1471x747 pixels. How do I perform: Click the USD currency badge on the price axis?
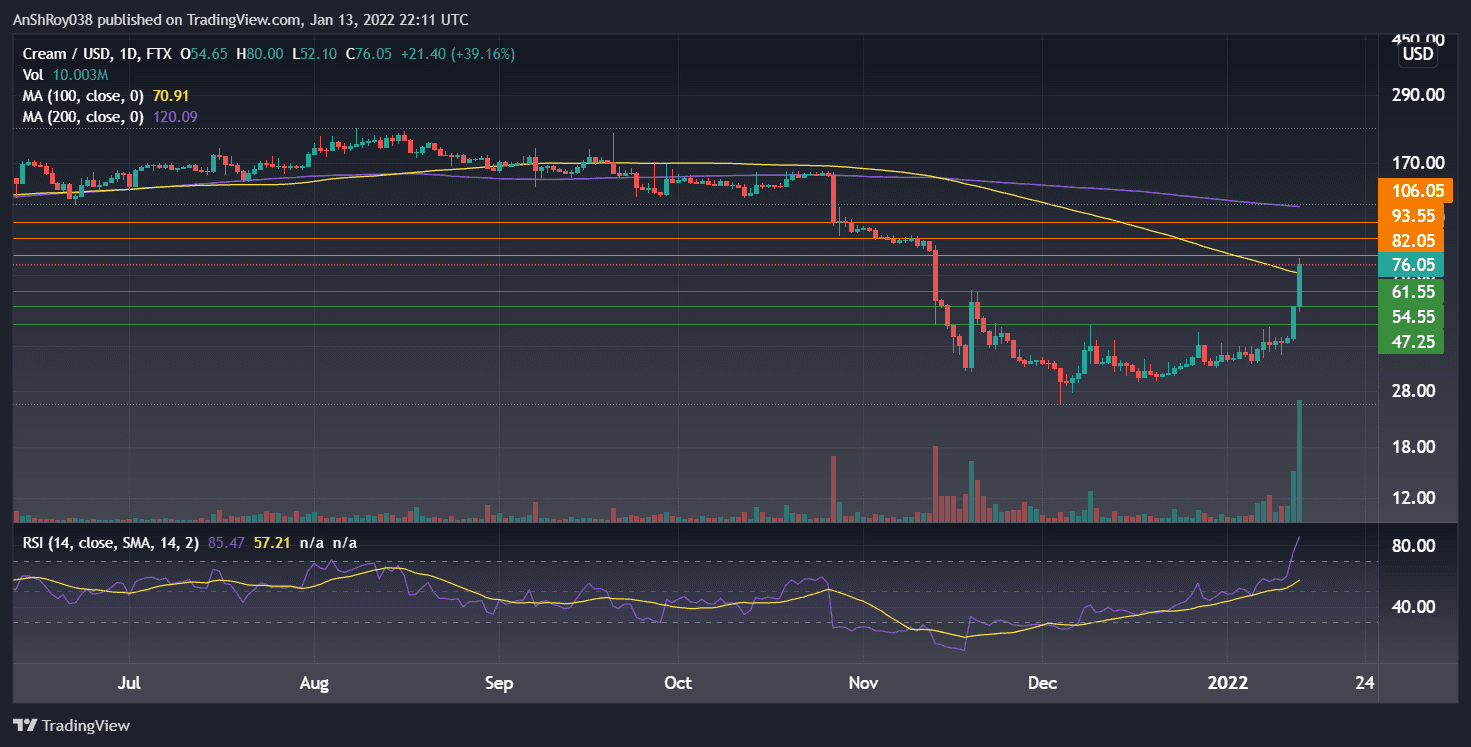click(1417, 55)
